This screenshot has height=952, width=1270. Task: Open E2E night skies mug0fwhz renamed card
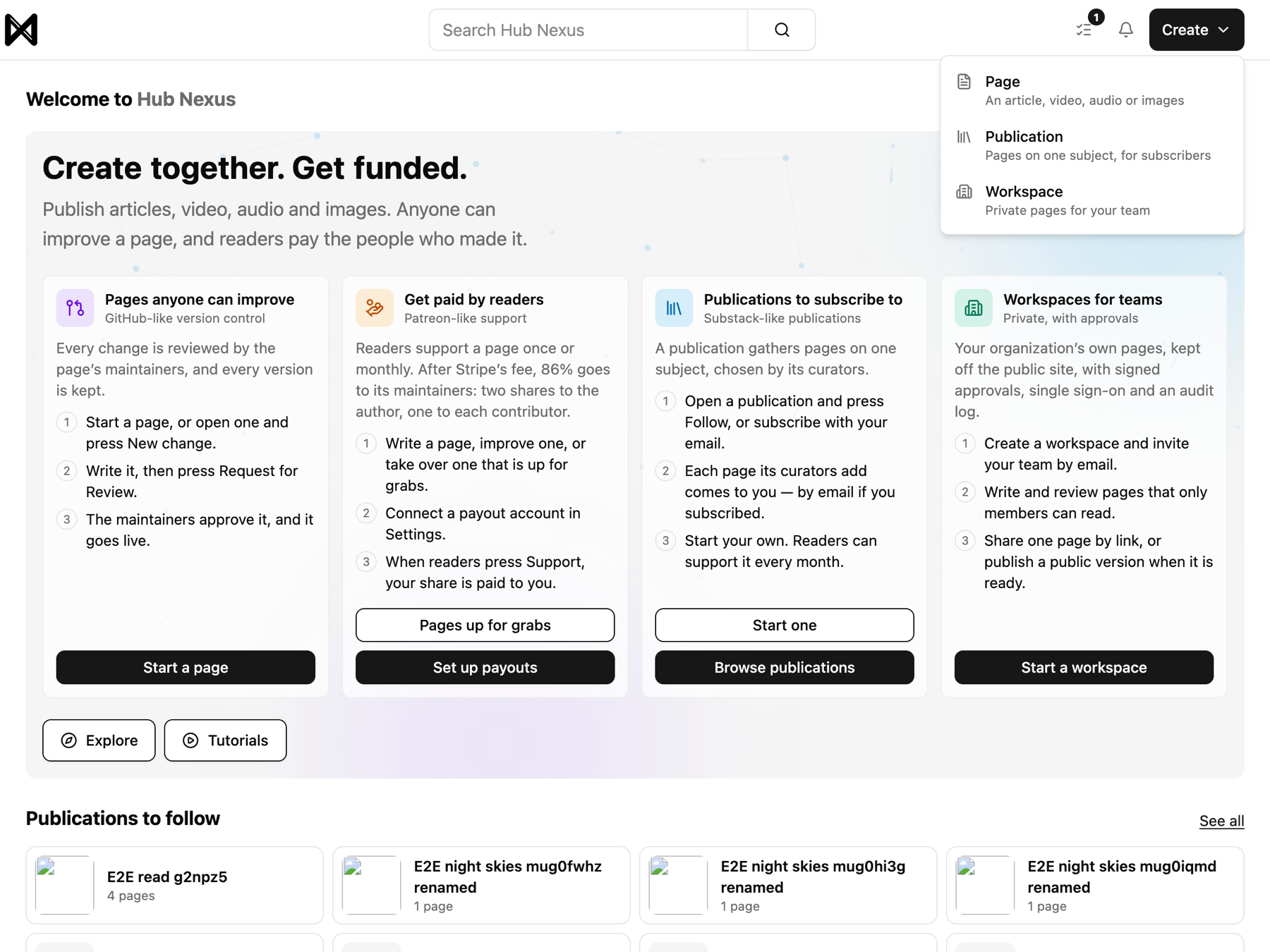click(481, 886)
